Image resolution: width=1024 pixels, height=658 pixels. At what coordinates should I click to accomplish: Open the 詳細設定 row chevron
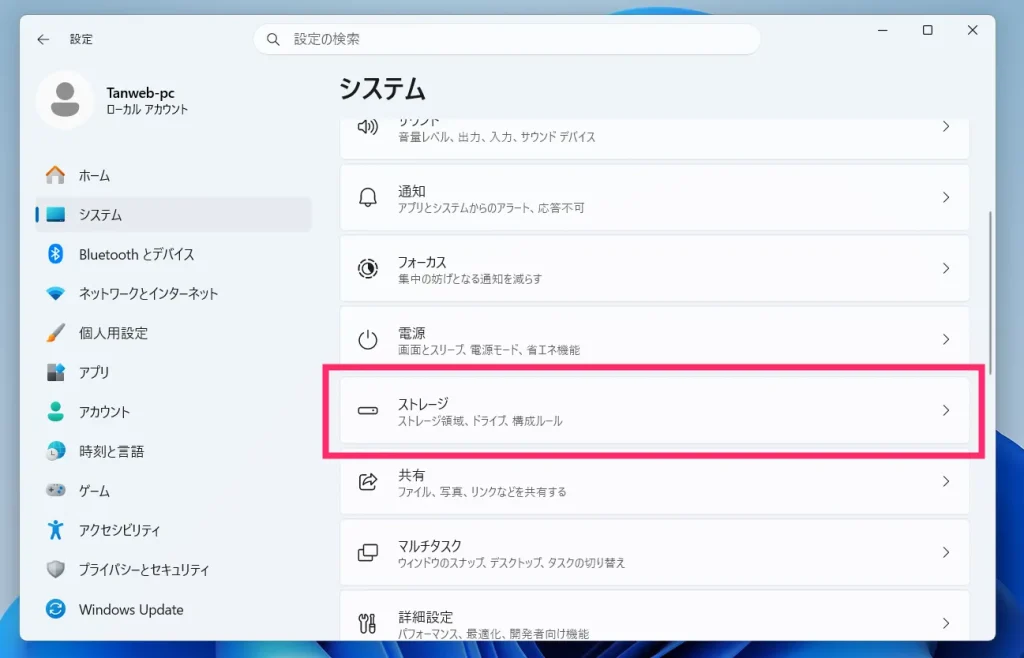pyautogui.click(x=946, y=623)
